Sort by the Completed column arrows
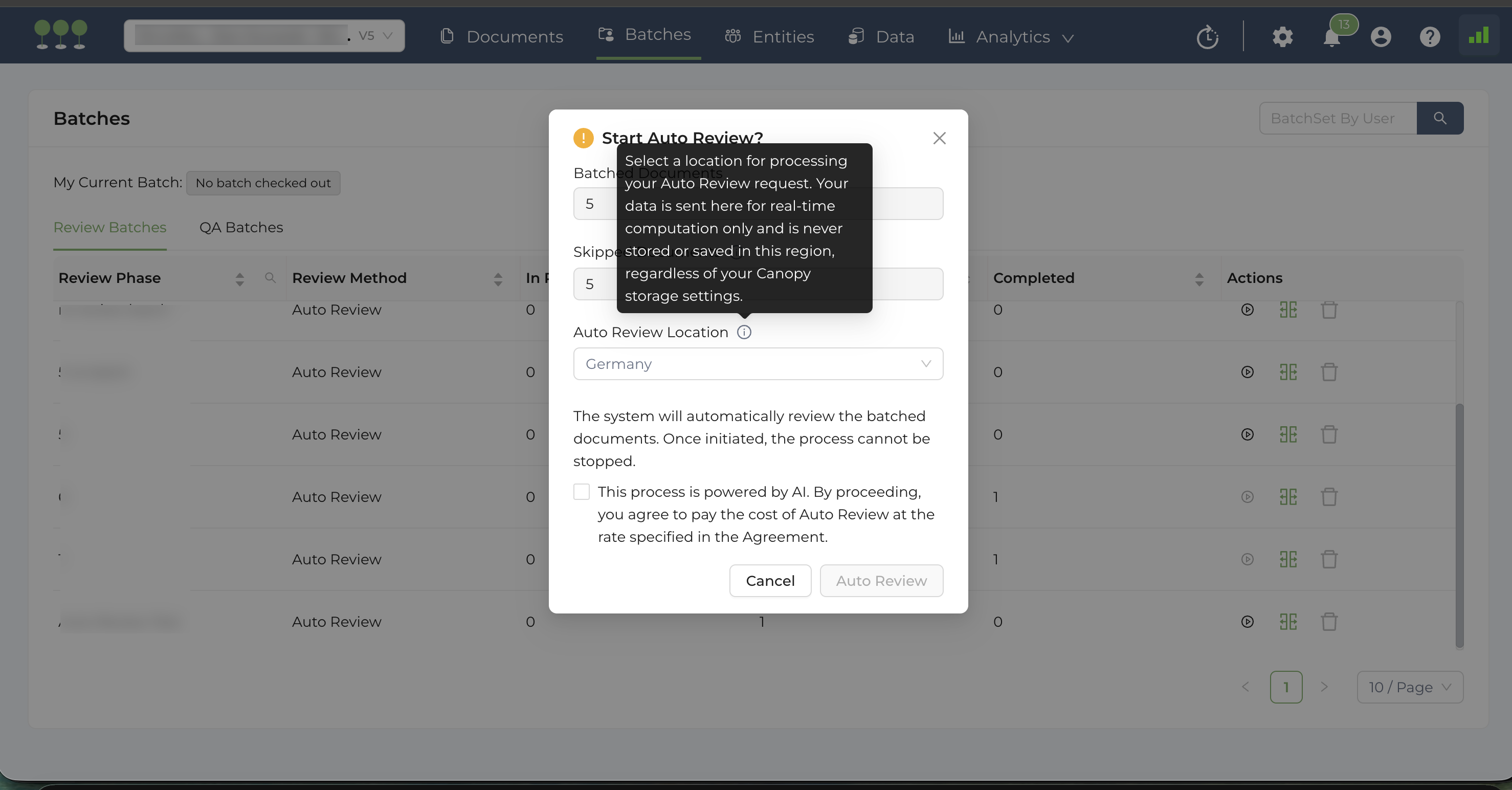1512x790 pixels. tap(1199, 279)
